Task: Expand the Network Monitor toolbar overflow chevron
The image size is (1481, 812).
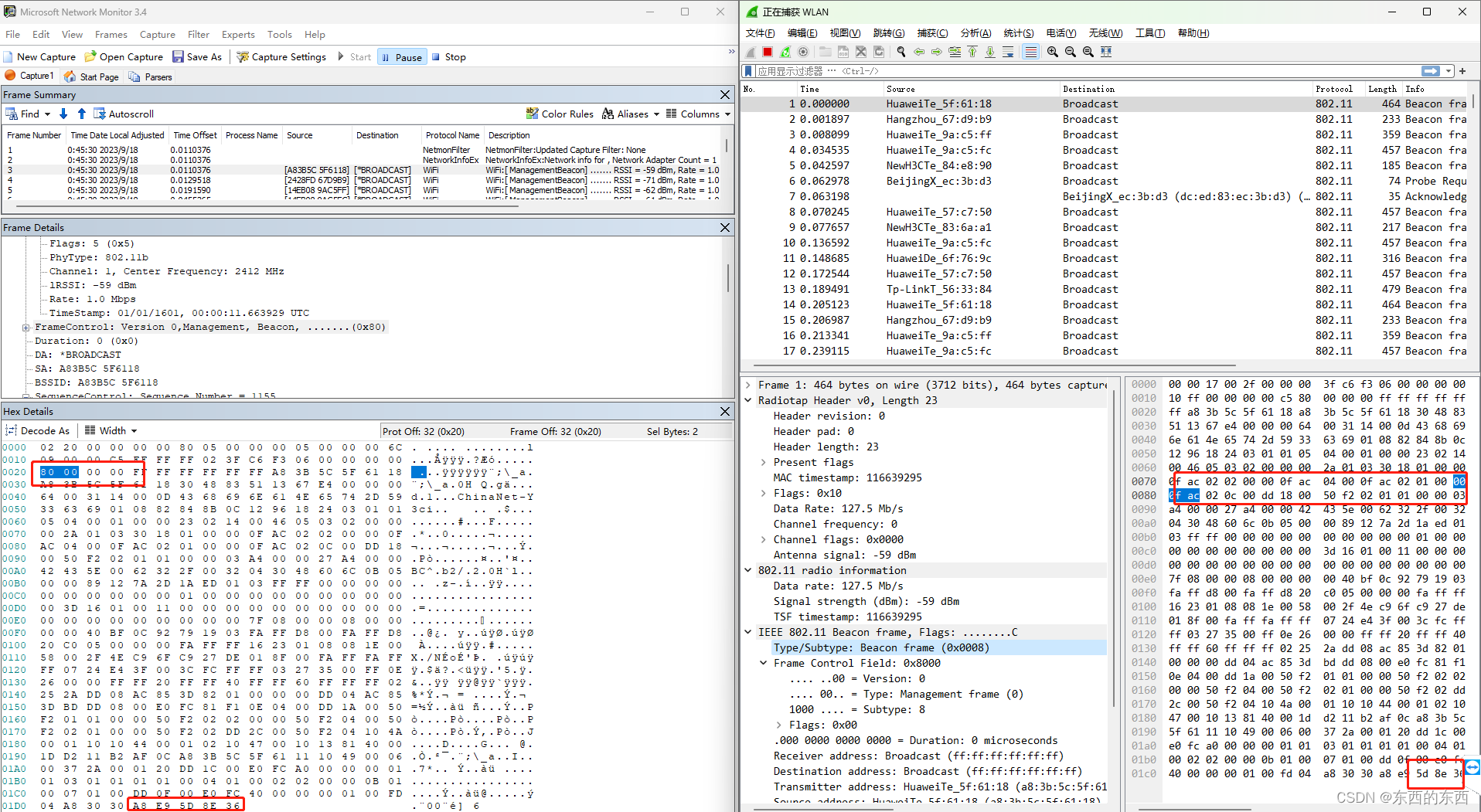Action: pos(731,52)
